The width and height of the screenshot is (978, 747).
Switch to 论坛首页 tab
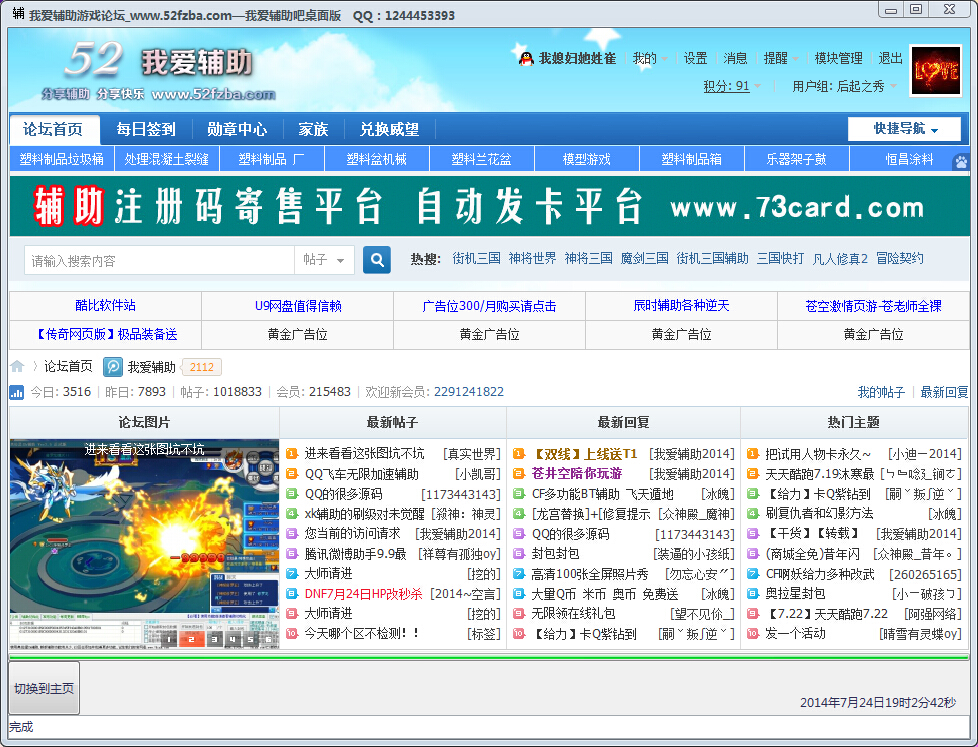point(54,129)
